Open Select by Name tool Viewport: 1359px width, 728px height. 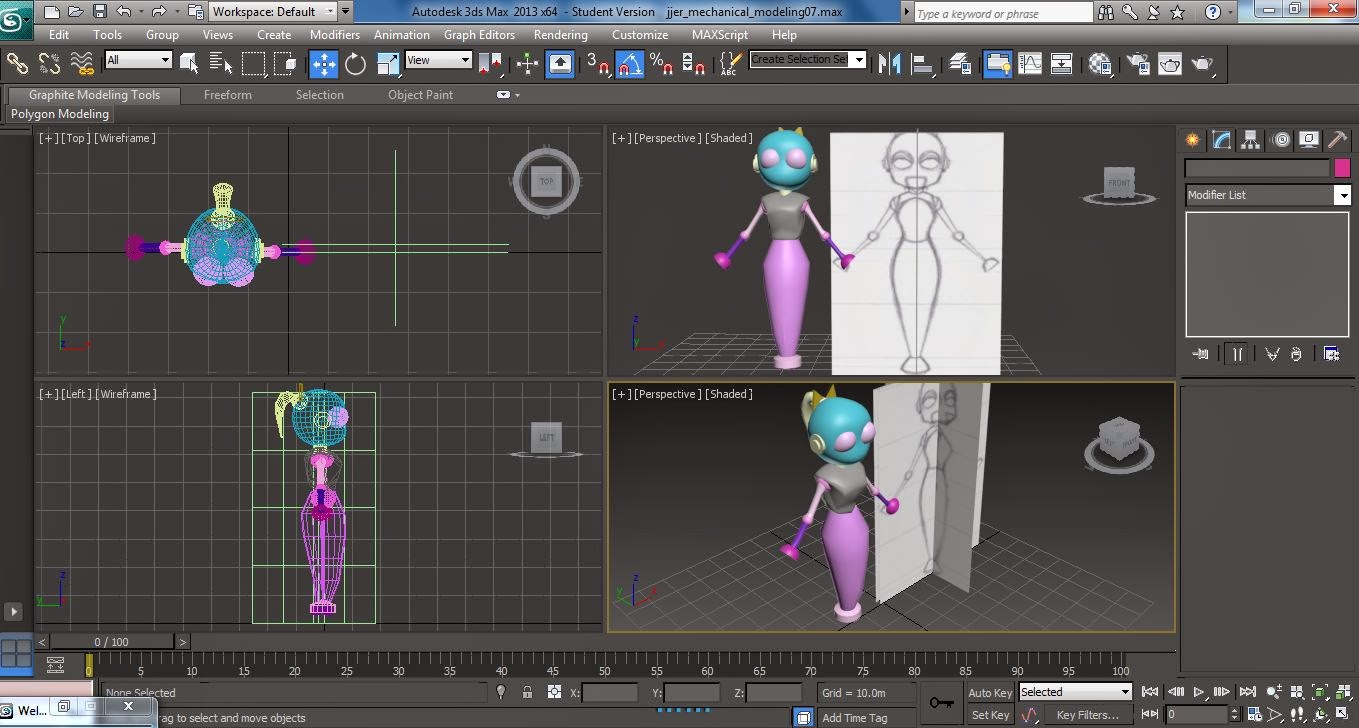point(221,63)
